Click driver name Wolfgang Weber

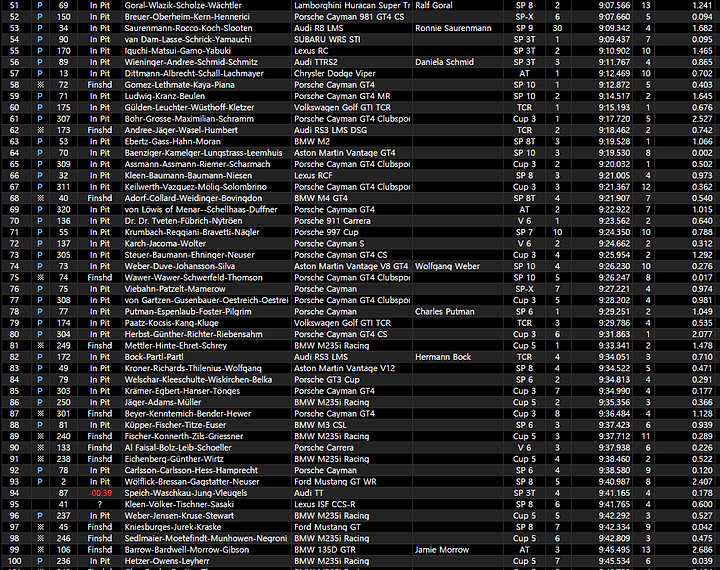click(447, 266)
